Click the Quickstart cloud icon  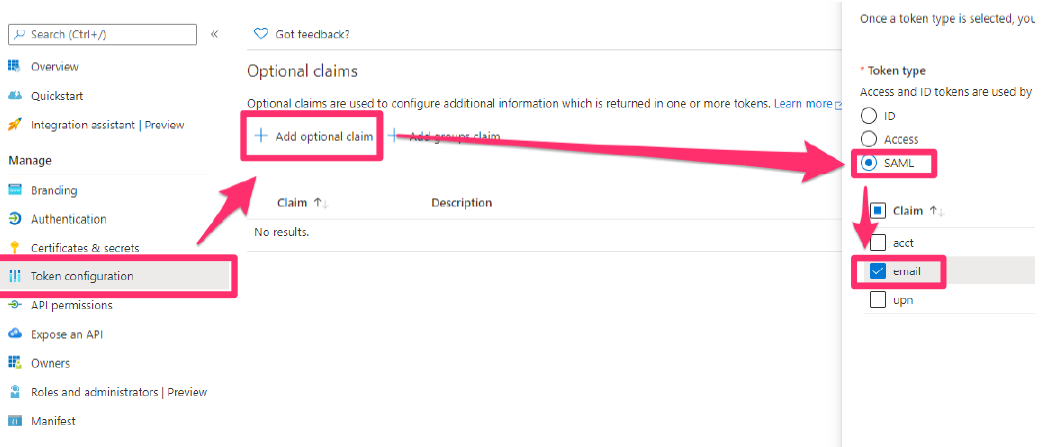(15, 96)
